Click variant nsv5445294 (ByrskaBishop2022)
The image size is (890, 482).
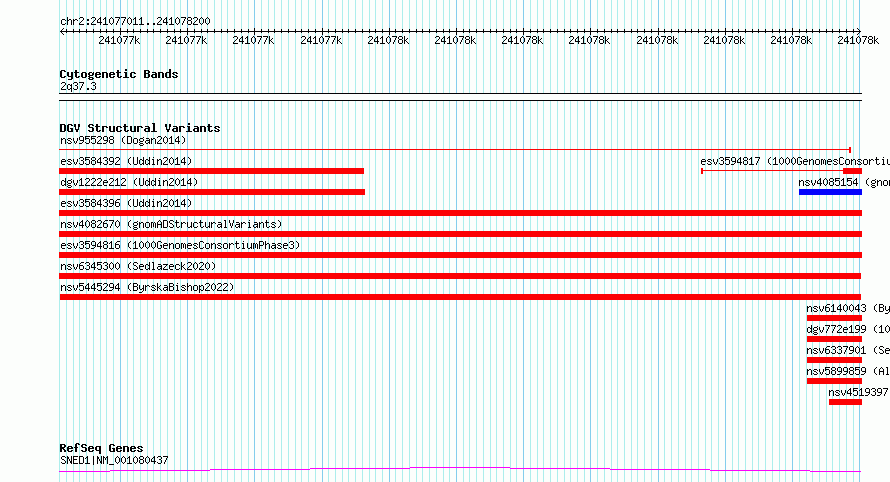[147, 287]
